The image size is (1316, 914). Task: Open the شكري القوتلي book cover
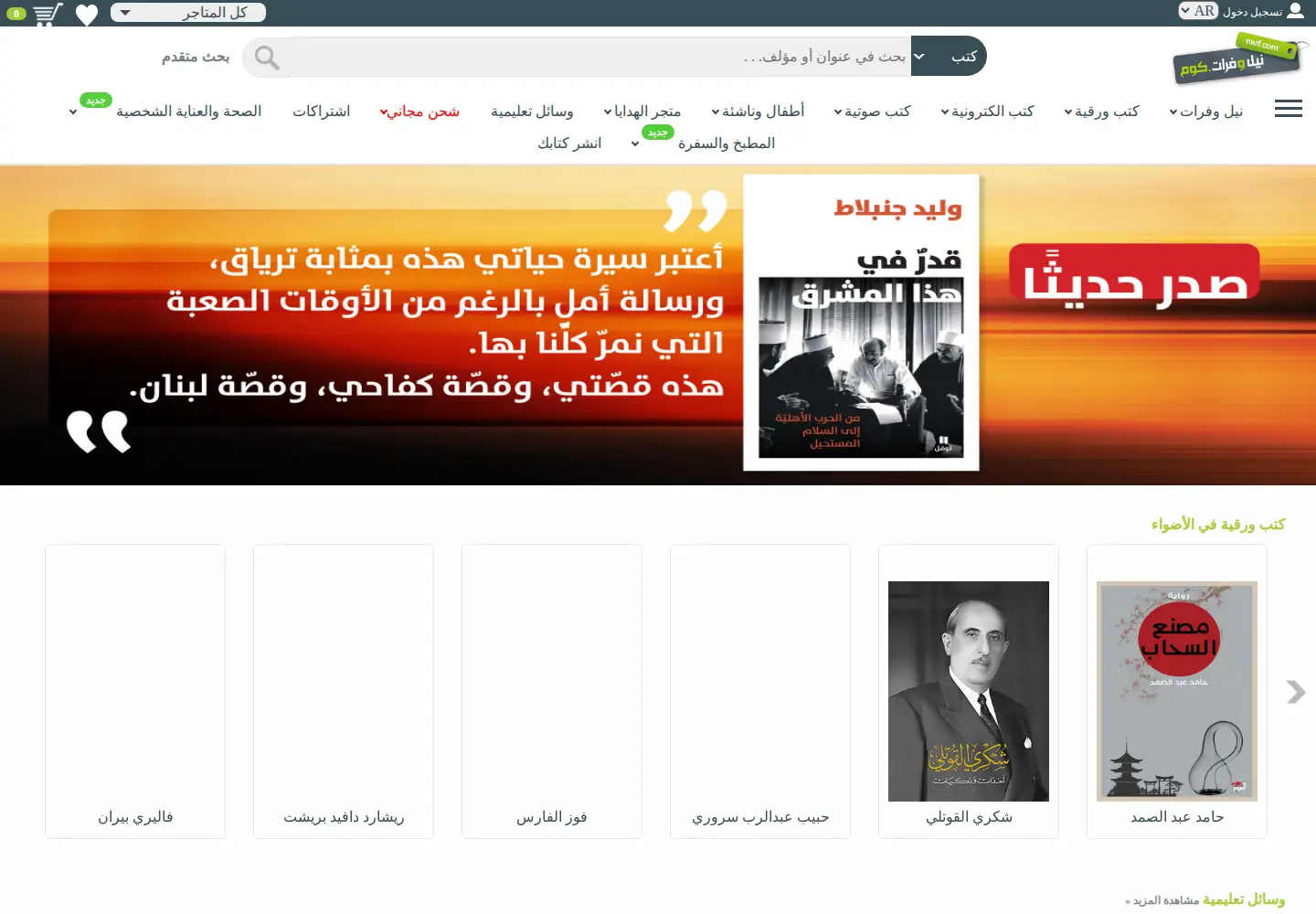tap(969, 691)
